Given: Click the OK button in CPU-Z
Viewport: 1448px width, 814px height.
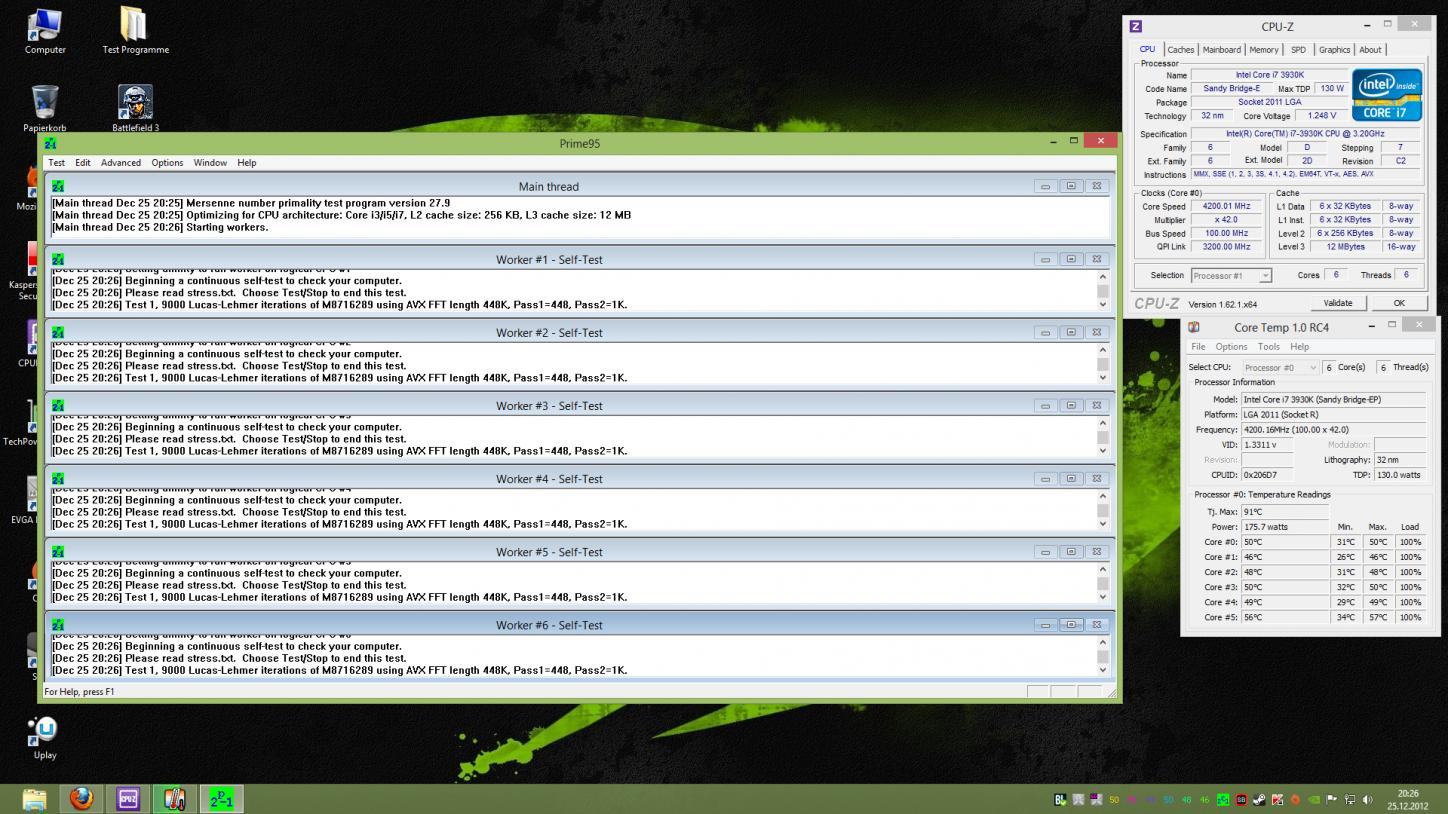Looking at the screenshot, I should (x=1399, y=303).
